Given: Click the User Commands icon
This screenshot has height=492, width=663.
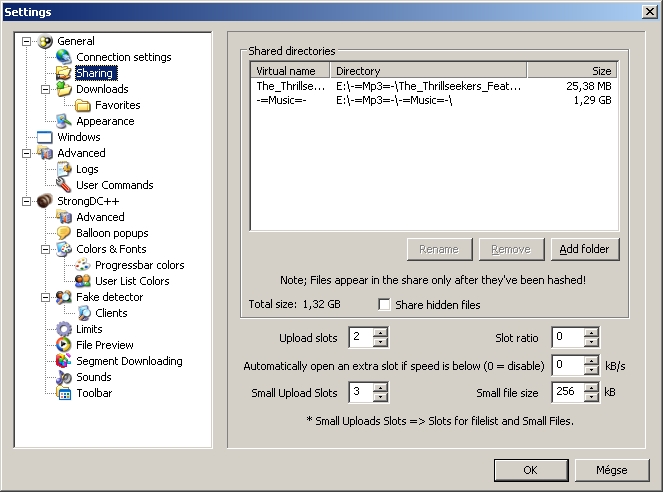Looking at the screenshot, I should [x=64, y=185].
